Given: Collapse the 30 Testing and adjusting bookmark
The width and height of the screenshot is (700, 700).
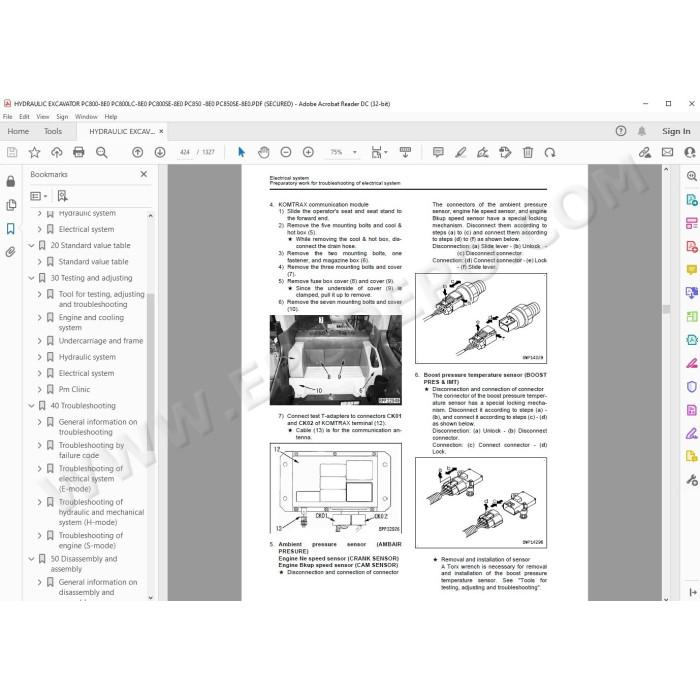Looking at the screenshot, I should [x=31, y=278].
